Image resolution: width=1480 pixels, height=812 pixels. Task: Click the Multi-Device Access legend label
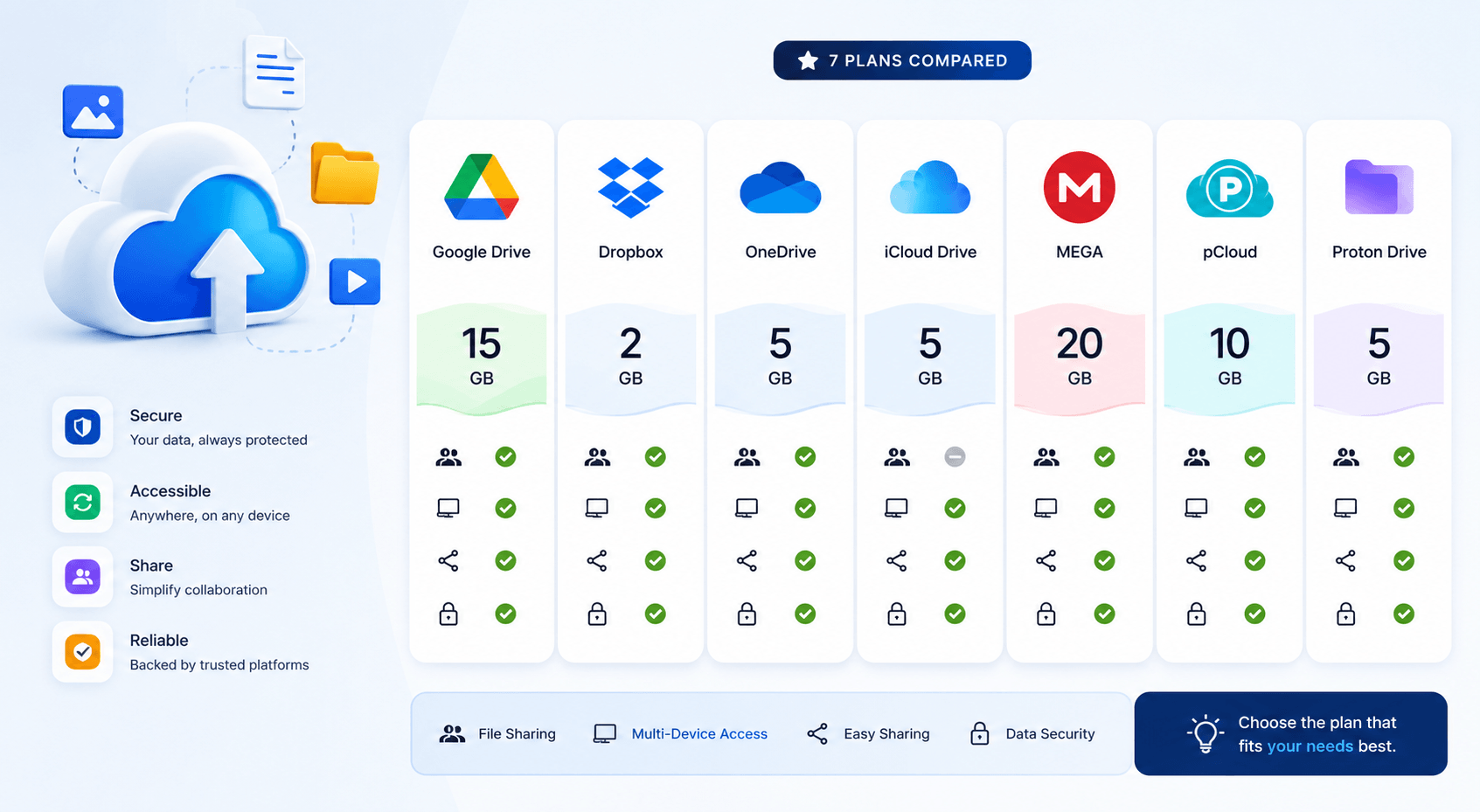point(699,734)
